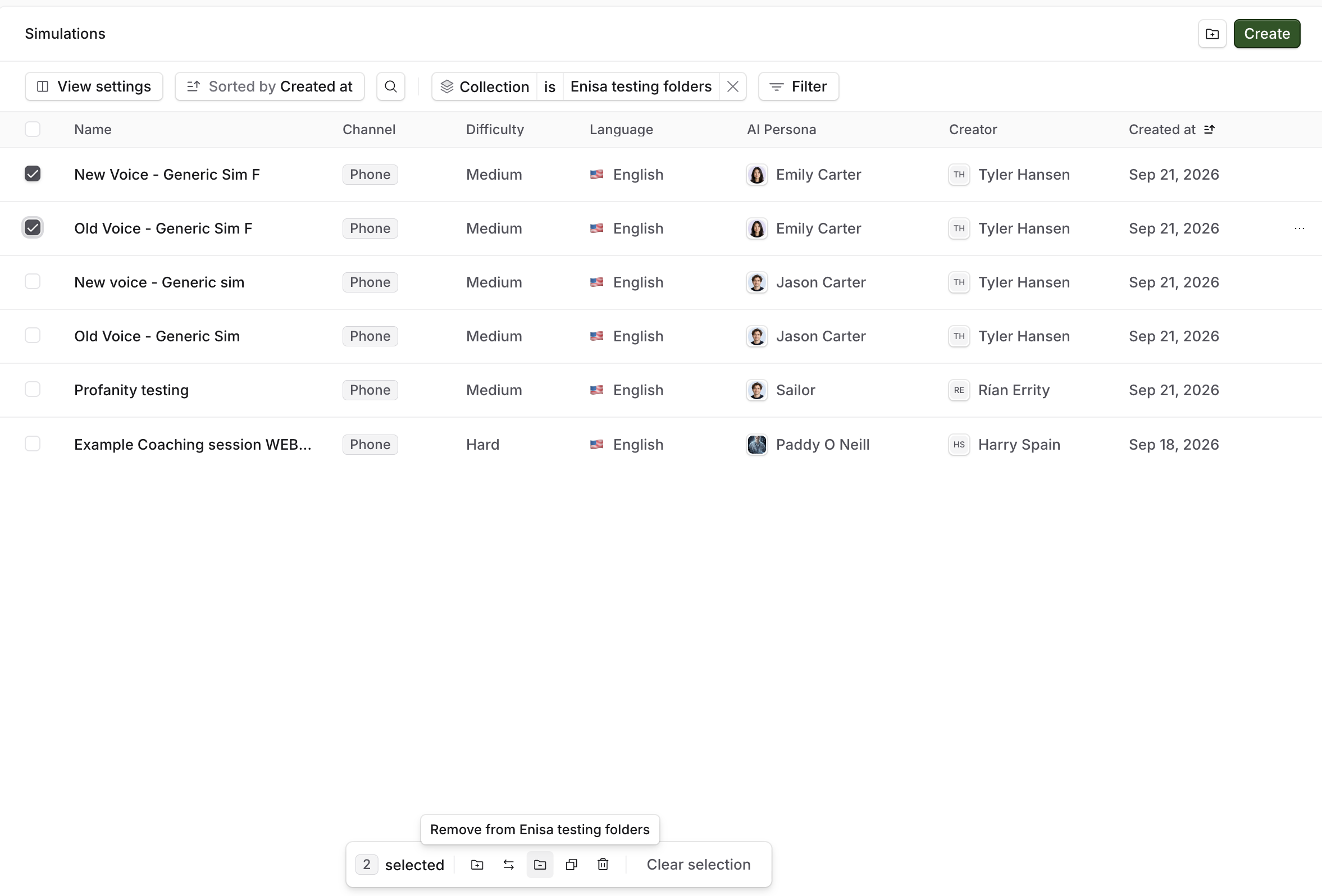Remove the Collection filter with X

click(x=733, y=86)
